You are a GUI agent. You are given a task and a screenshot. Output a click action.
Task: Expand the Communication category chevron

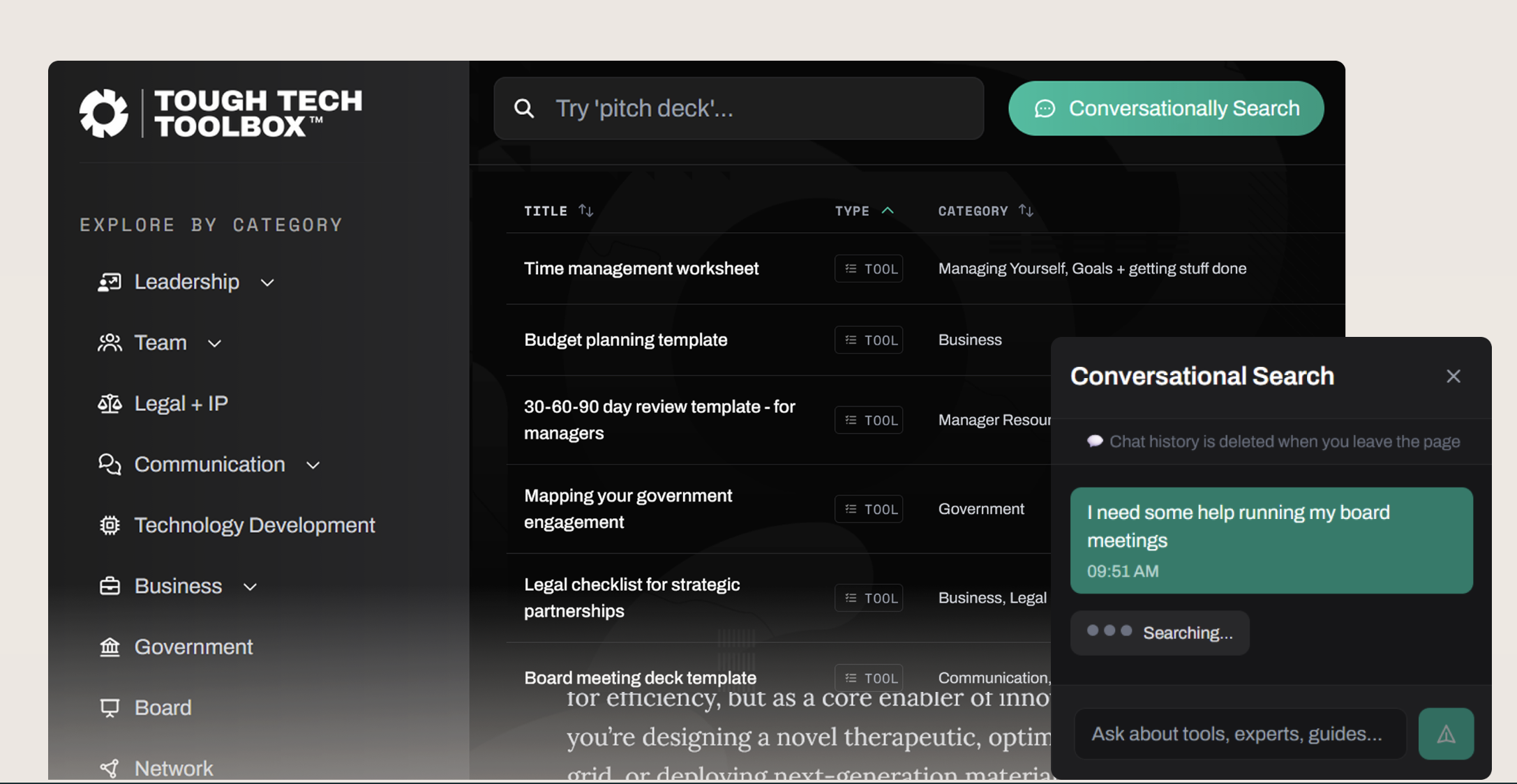pyautogui.click(x=313, y=465)
